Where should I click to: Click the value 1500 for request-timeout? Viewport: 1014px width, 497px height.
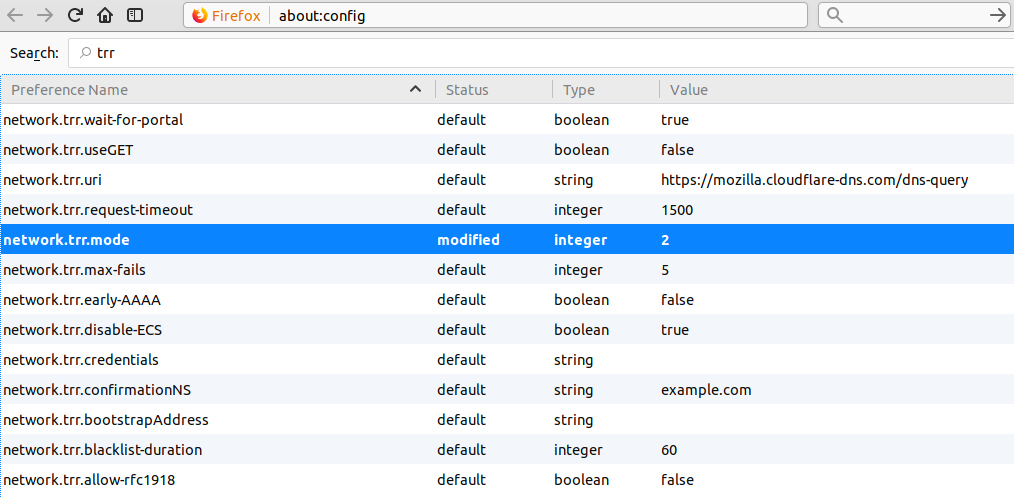point(676,210)
